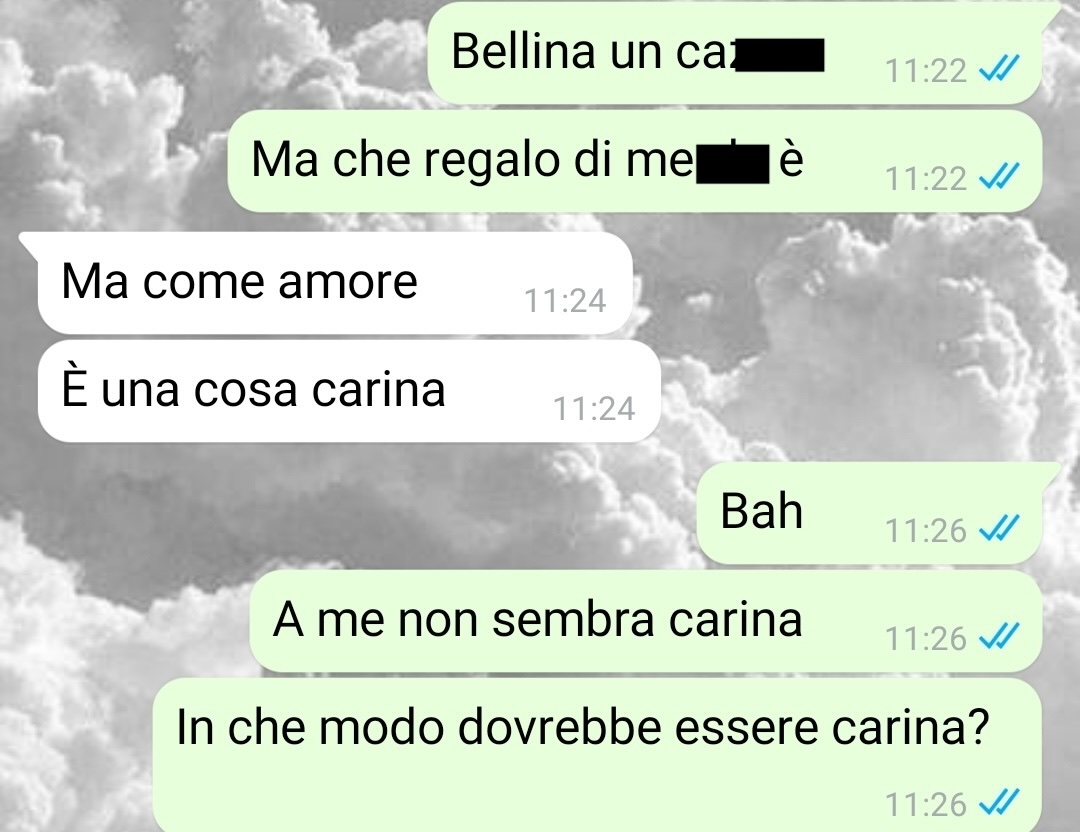1080x832 pixels.
Task: Click read checkmarks on 'Ma che regalo' message
Action: (999, 177)
